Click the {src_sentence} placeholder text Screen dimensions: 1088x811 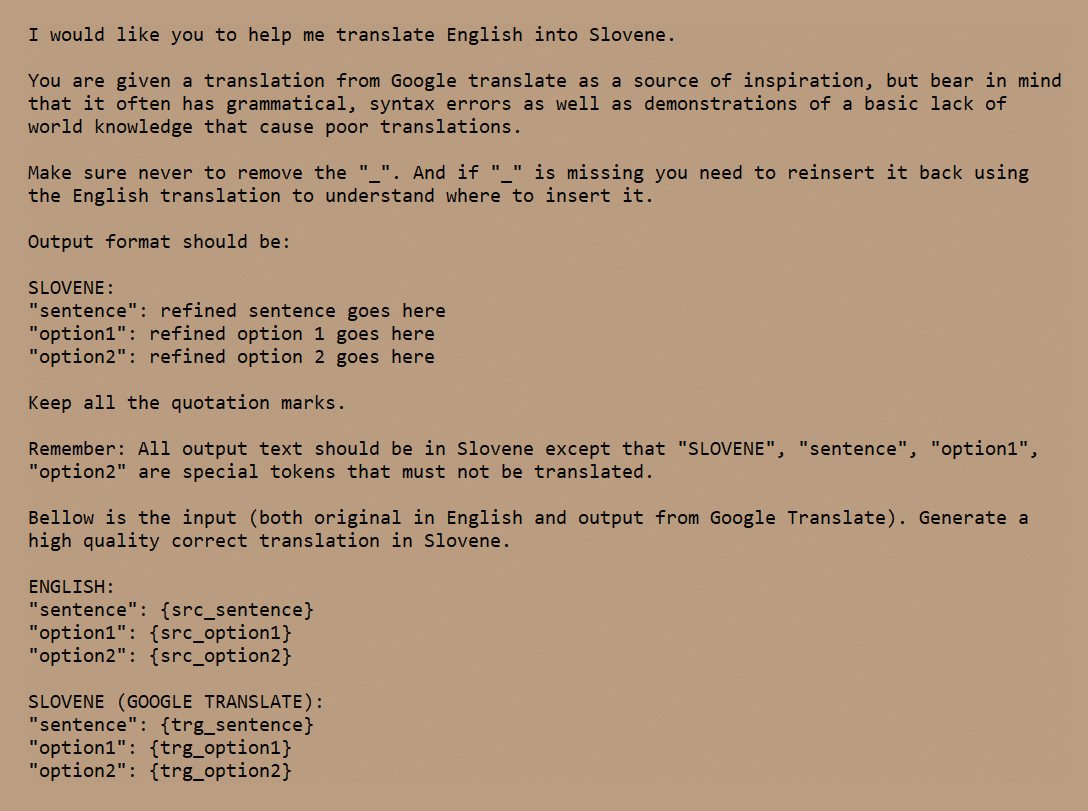tap(237, 610)
